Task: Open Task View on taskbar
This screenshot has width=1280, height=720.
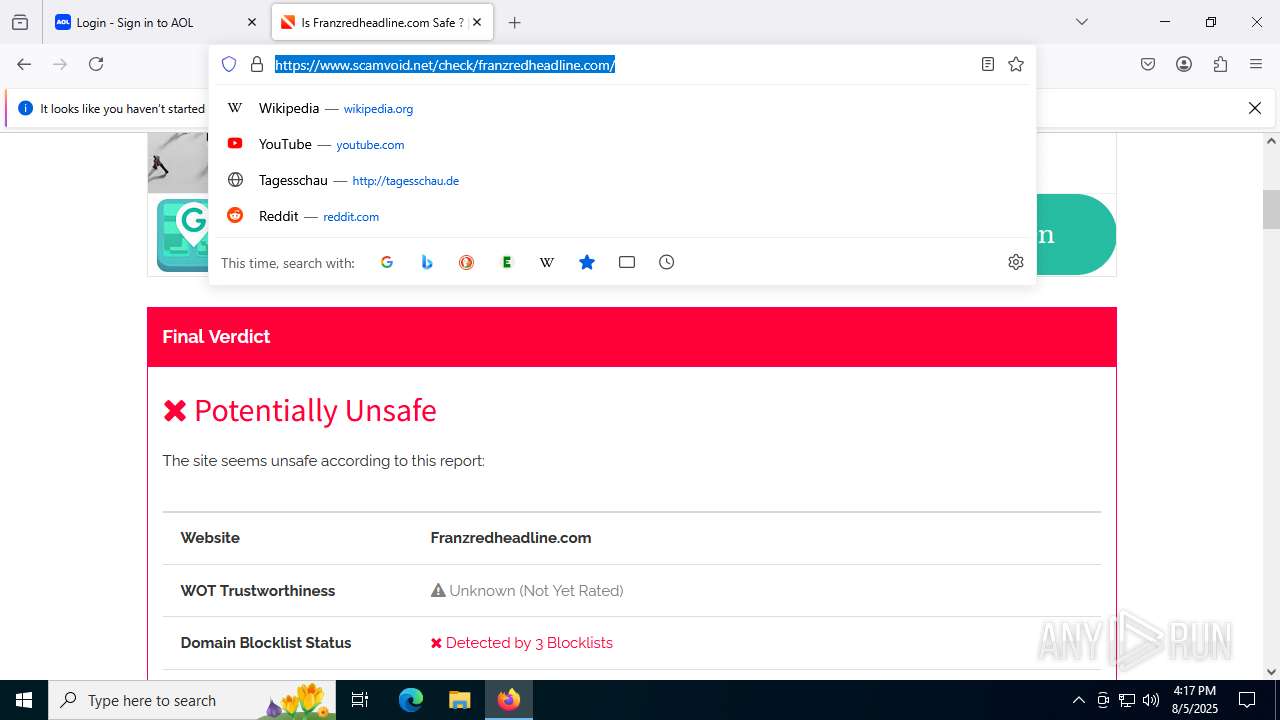Action: tap(360, 700)
